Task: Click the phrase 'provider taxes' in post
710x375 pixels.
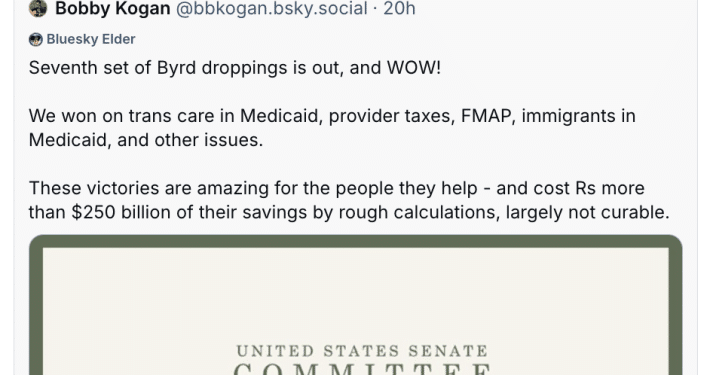Action: tap(392, 116)
